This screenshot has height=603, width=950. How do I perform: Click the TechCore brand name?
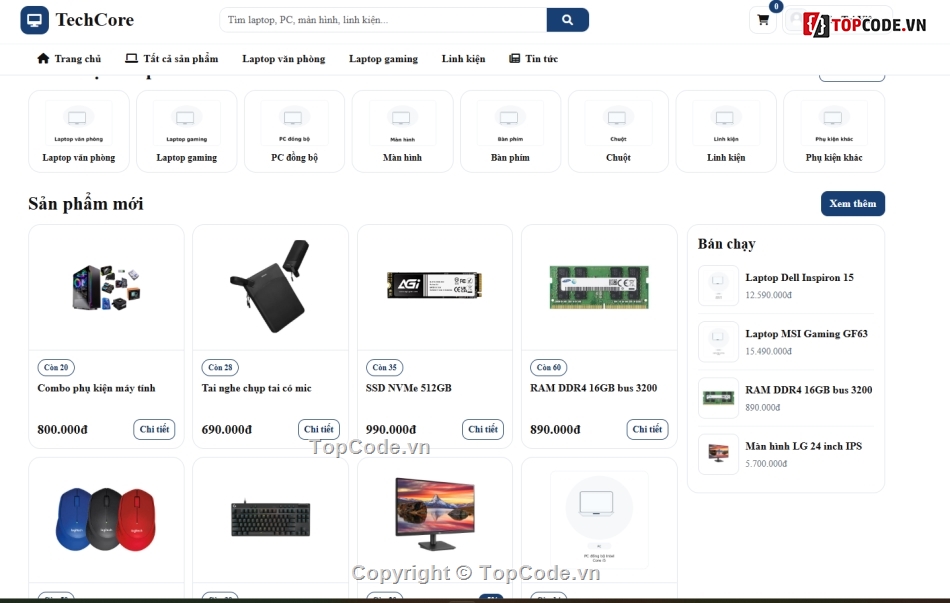coord(95,20)
